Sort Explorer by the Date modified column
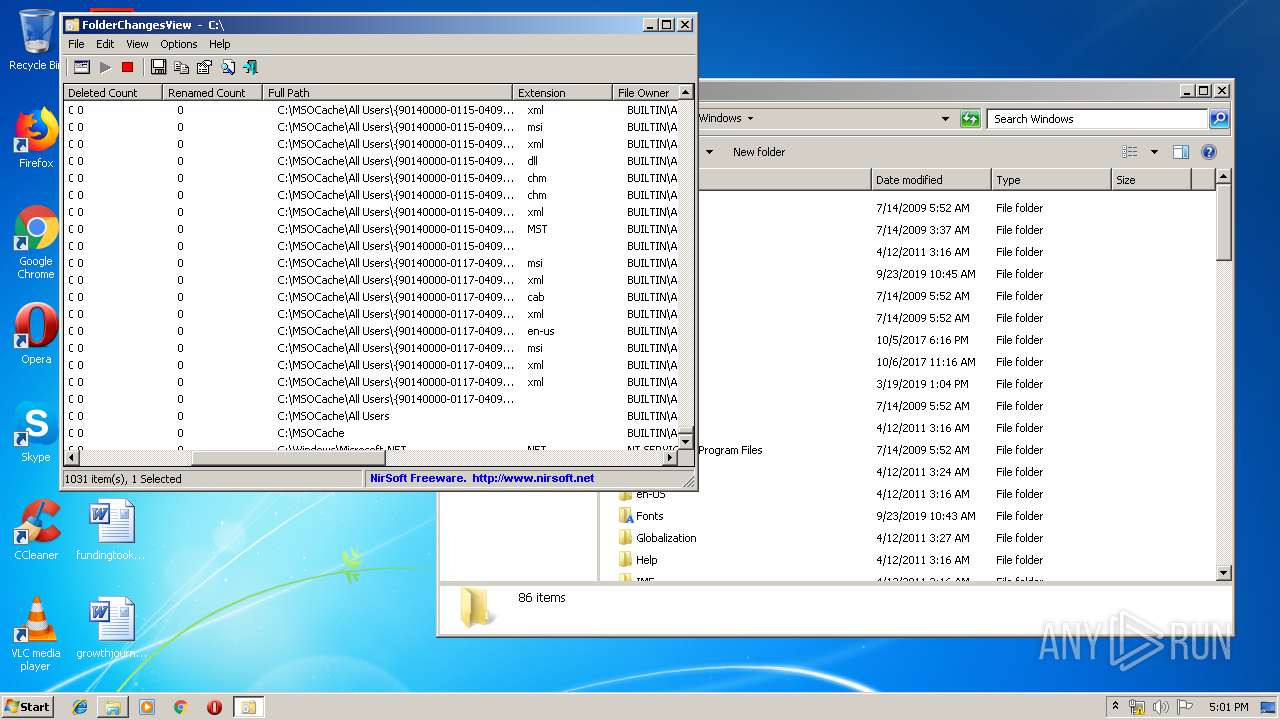The image size is (1280, 720). (x=931, y=180)
